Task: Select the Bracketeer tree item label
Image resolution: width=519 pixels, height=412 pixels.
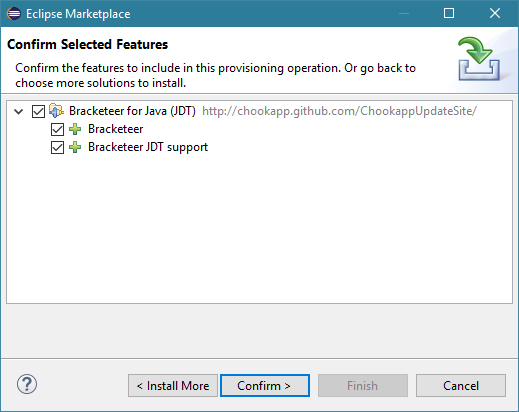Action: [116, 129]
